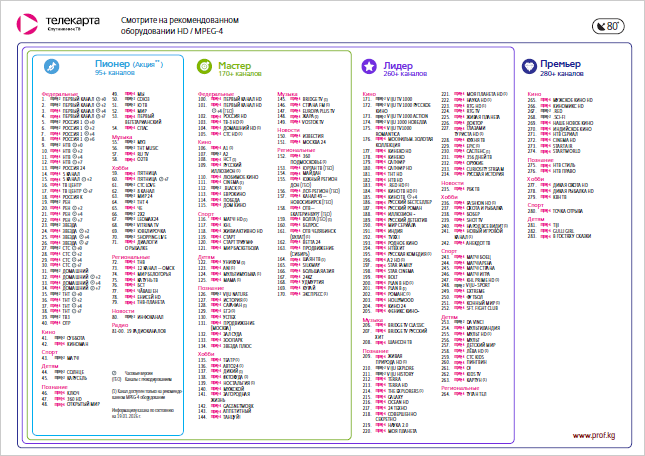Select channel 262 KIDS TV

tap(461, 374)
